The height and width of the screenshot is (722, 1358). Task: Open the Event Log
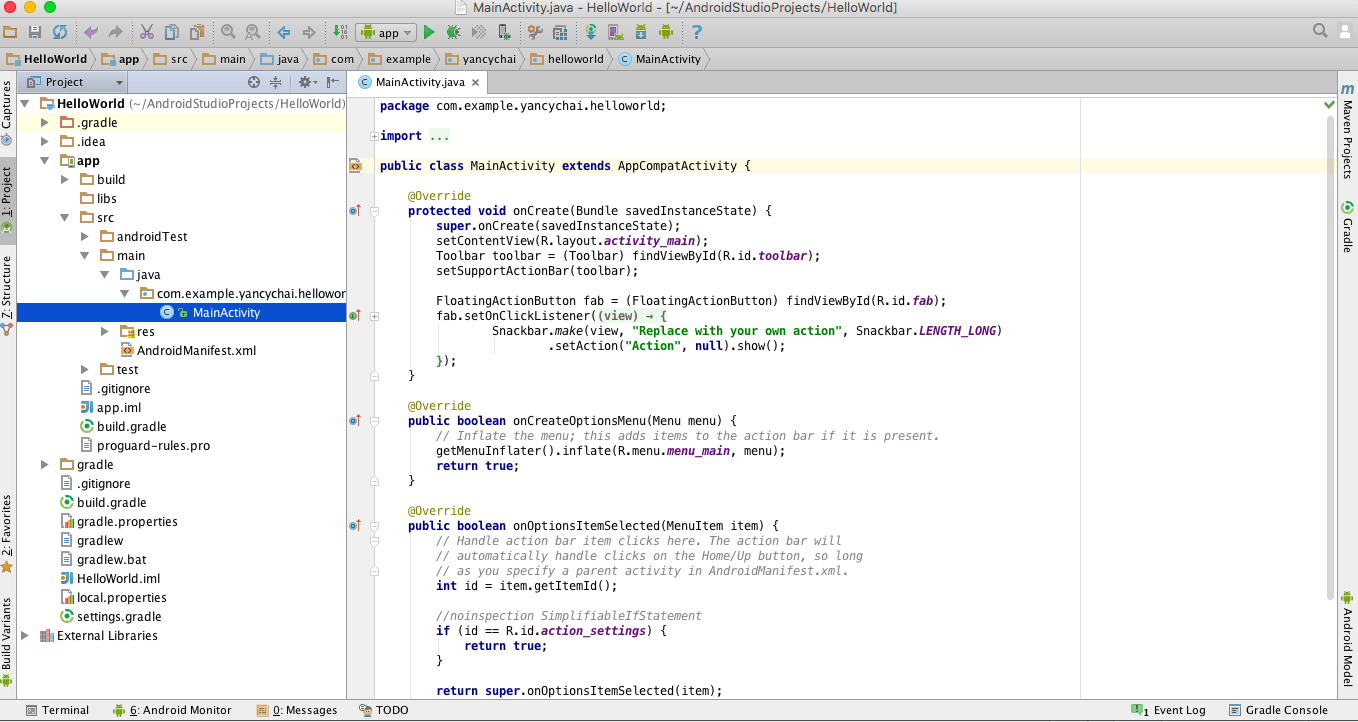pyautogui.click(x=1169, y=710)
